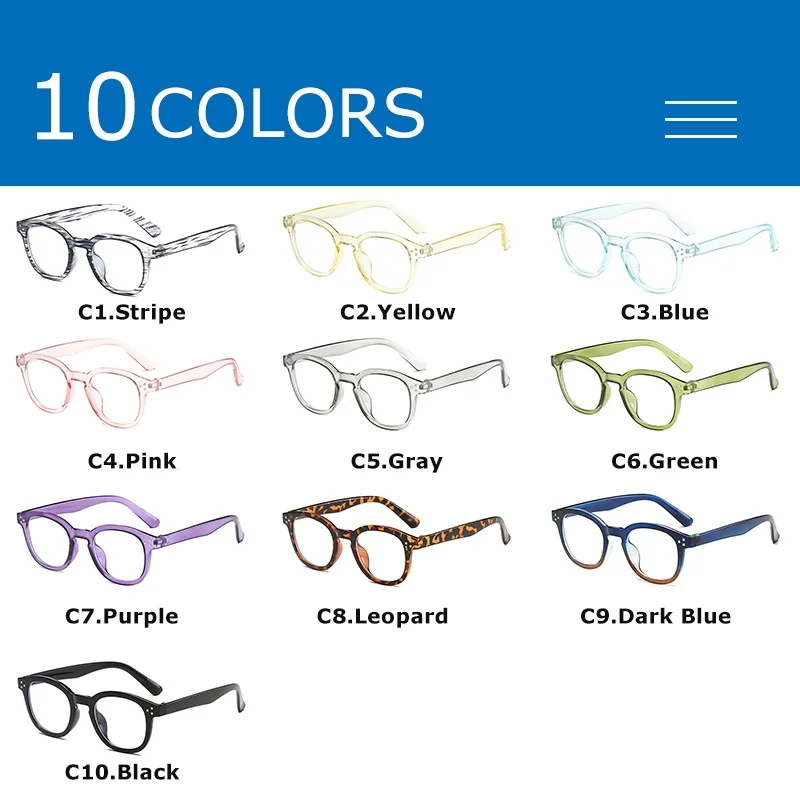Choose the C6 Green glasses image
Image resolution: width=800 pixels, height=800 pixels.
tap(665, 385)
